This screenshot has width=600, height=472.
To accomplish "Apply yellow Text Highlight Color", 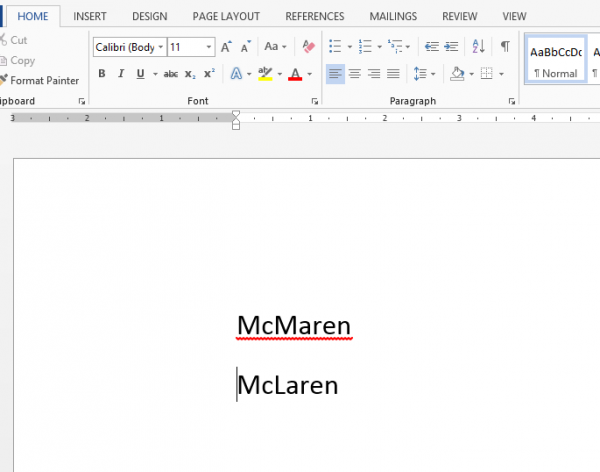I will (x=265, y=73).
